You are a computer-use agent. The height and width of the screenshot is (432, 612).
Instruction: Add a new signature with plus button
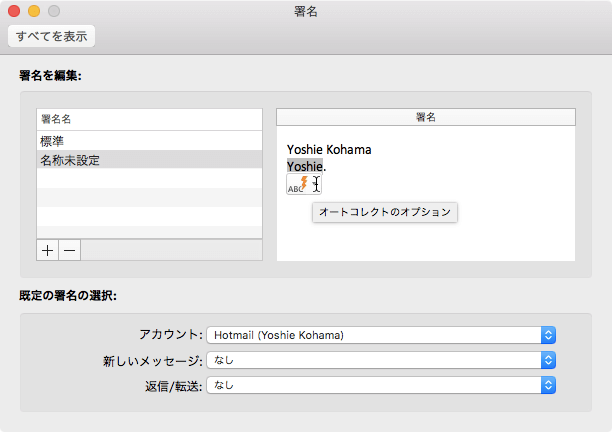coord(48,250)
